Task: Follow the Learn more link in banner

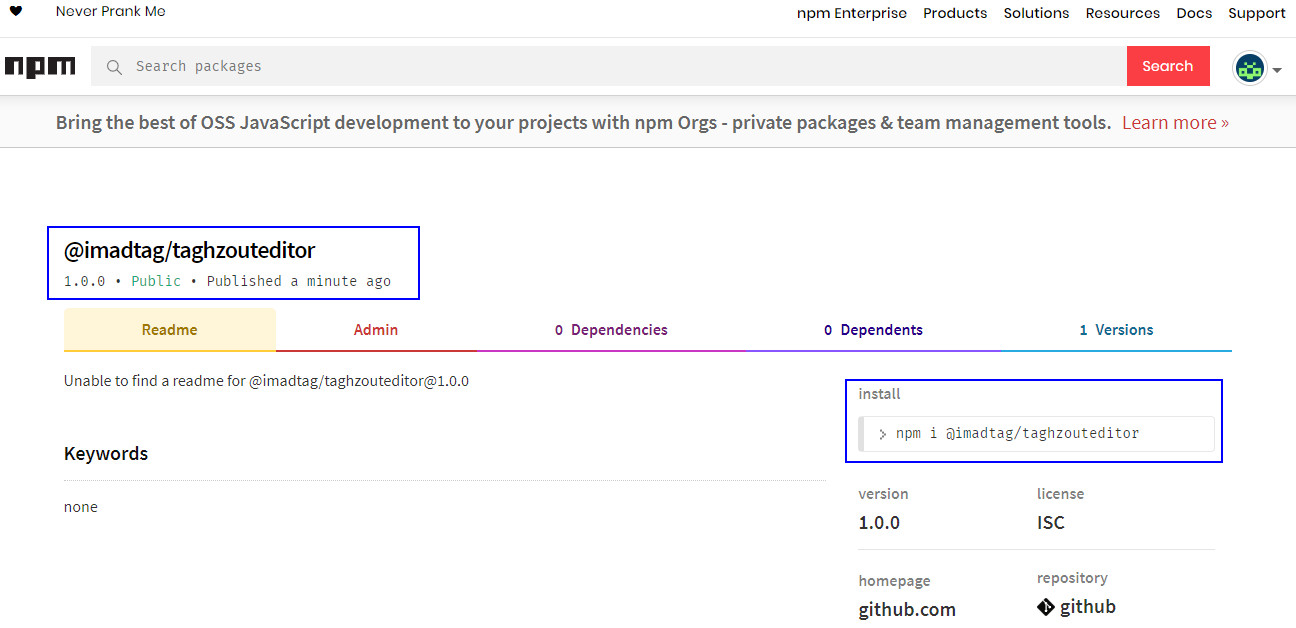Action: coord(1175,123)
